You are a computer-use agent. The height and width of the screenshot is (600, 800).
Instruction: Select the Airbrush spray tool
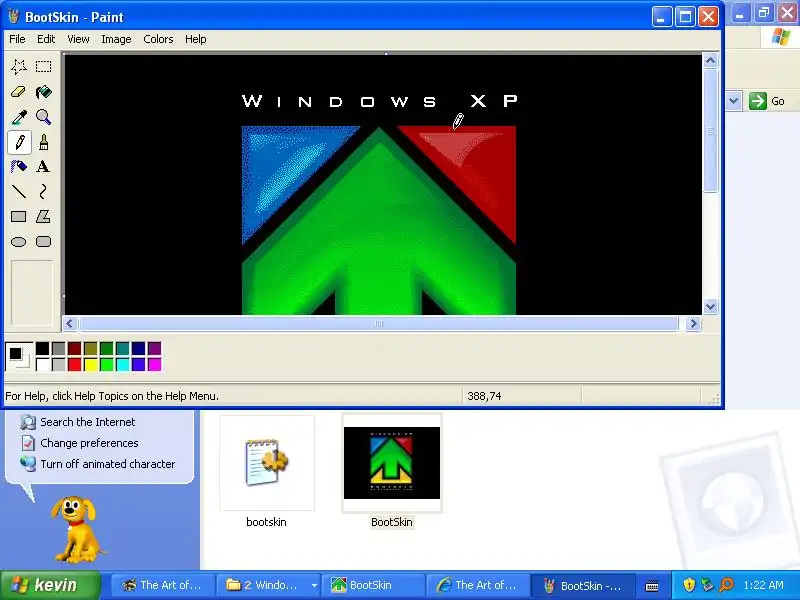[x=19, y=166]
